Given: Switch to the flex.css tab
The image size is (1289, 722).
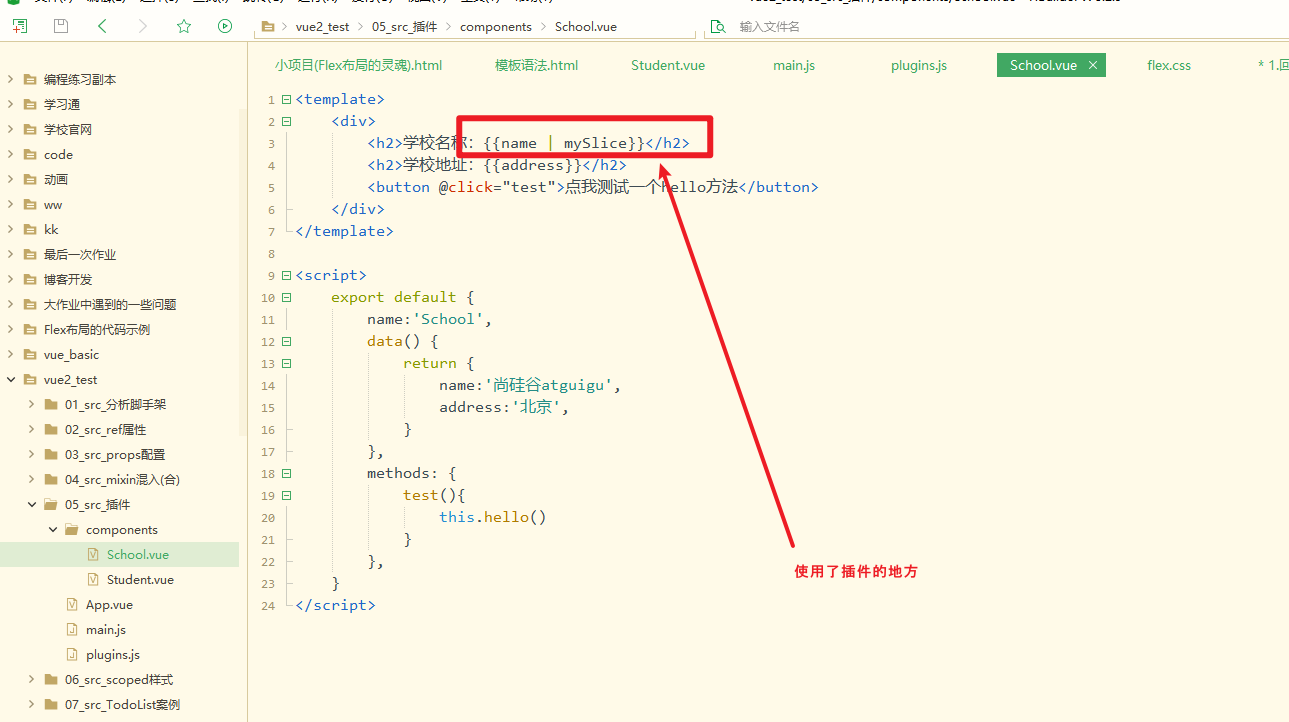Looking at the screenshot, I should [x=1169, y=65].
